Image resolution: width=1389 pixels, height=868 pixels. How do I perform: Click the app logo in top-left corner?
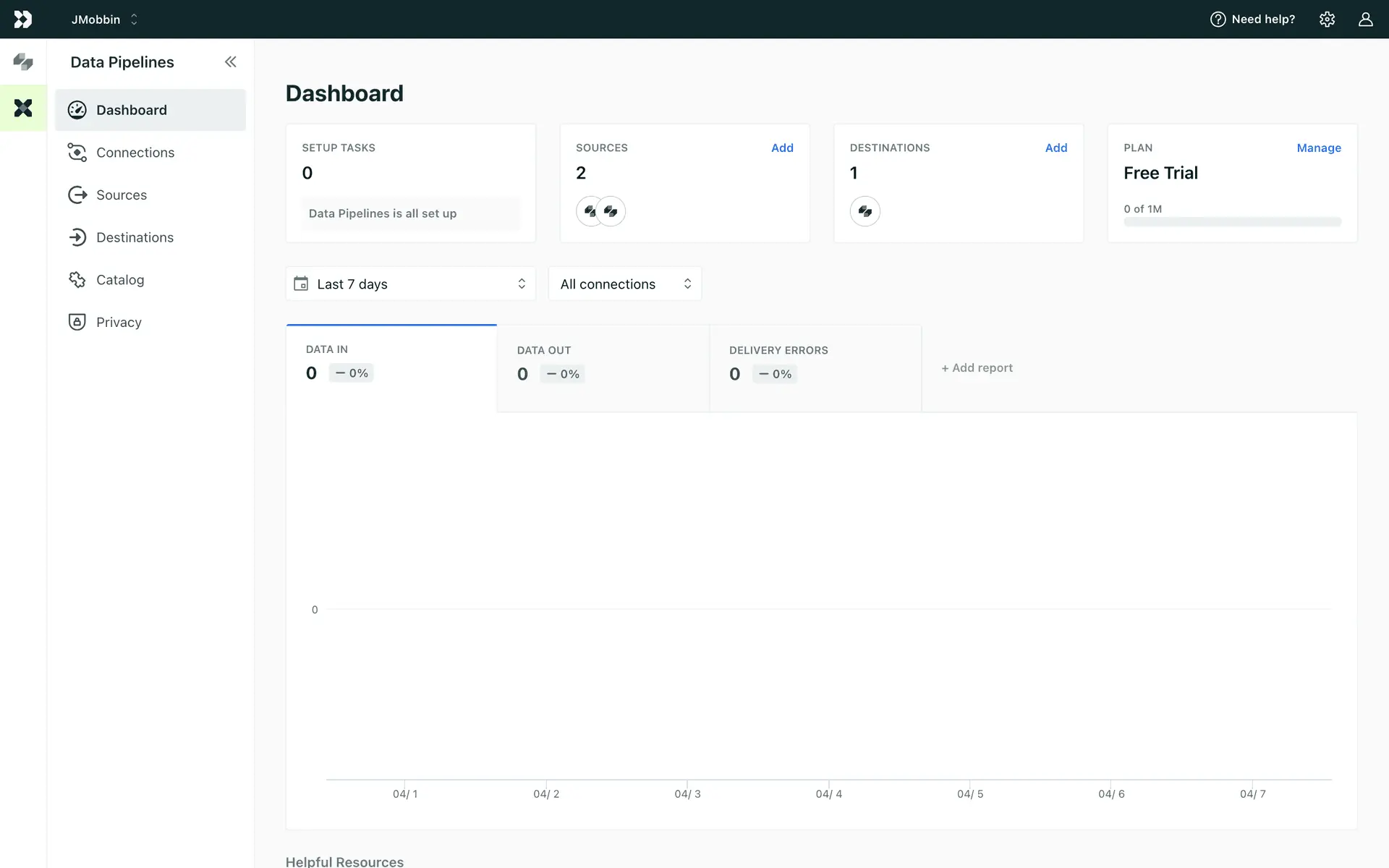tap(23, 20)
